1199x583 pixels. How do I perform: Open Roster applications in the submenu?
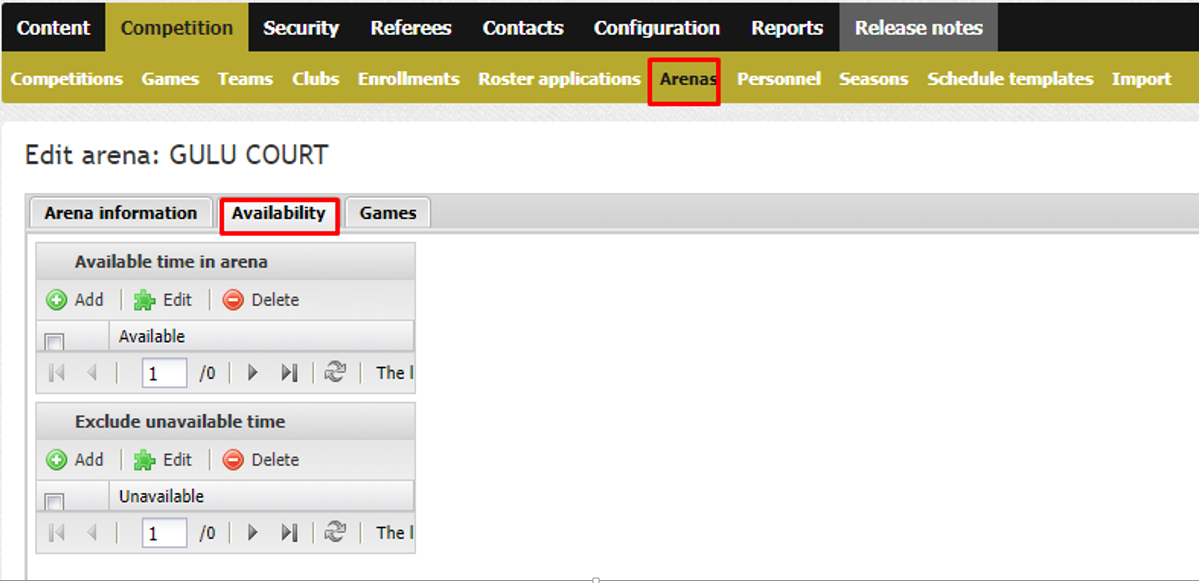pos(559,79)
